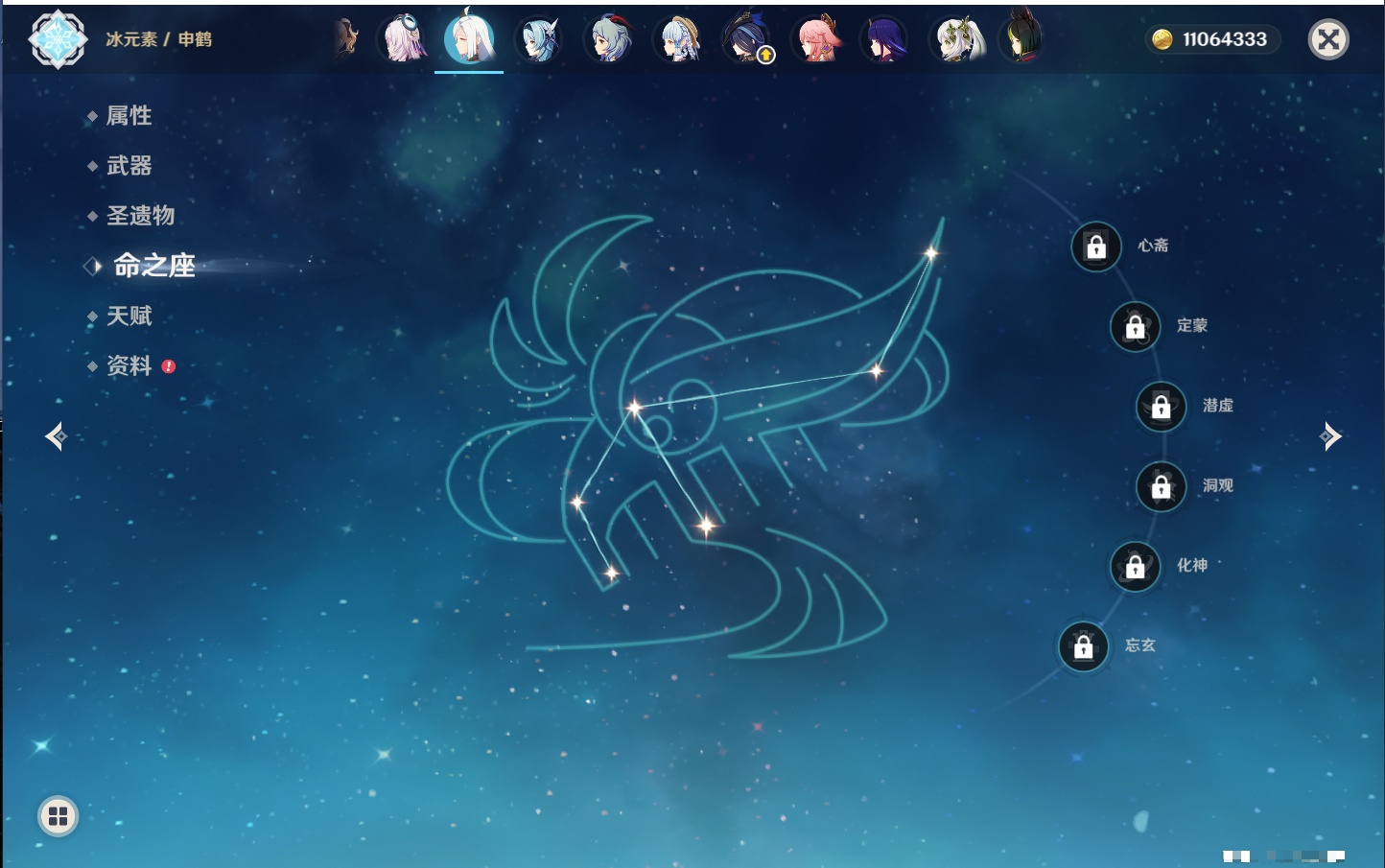This screenshot has width=1385, height=868.
Task: Open the 心斋 locked constellation node
Action: pyautogui.click(x=1096, y=246)
